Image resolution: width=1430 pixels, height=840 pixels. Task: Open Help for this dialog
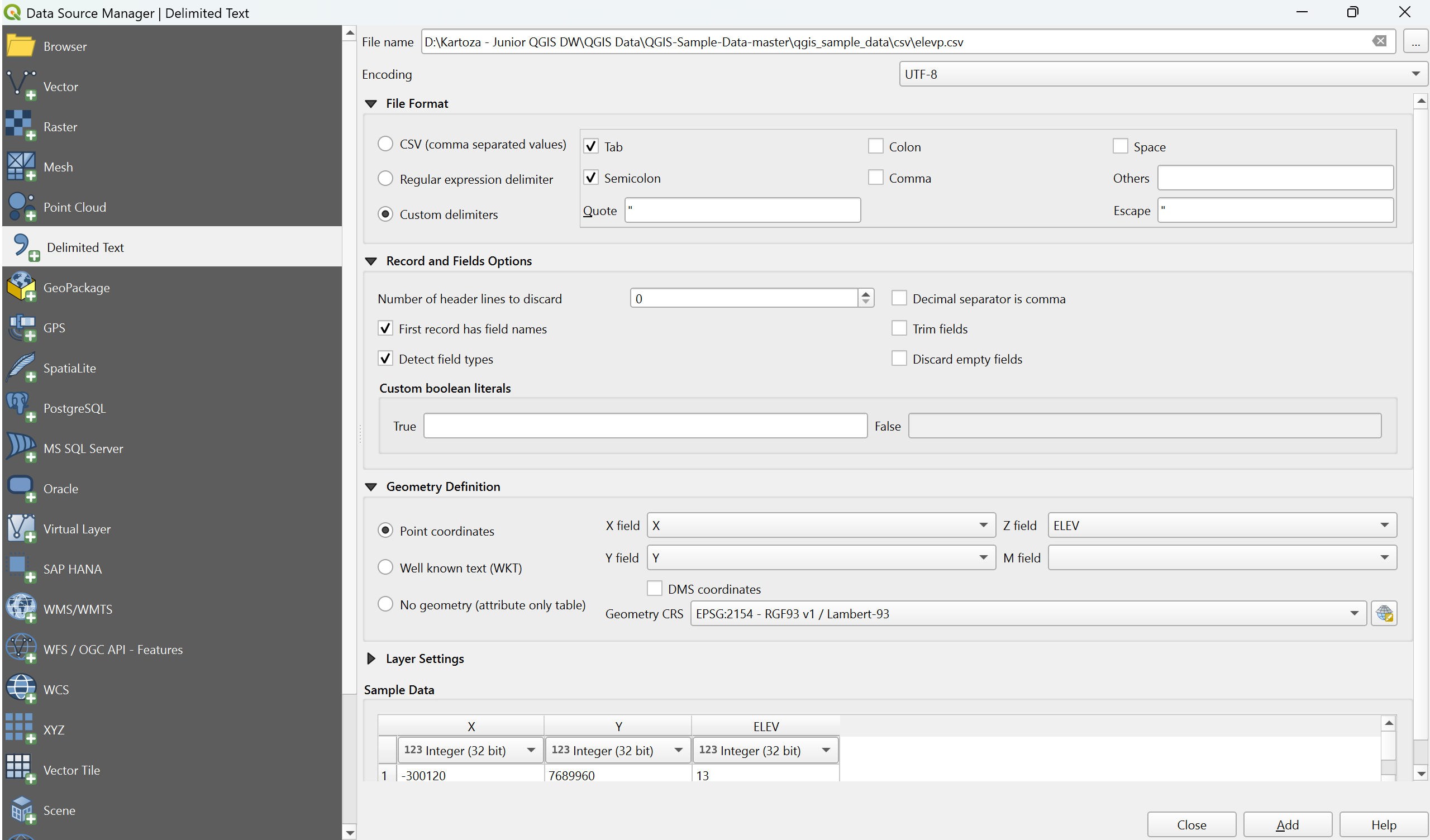tap(1384, 825)
